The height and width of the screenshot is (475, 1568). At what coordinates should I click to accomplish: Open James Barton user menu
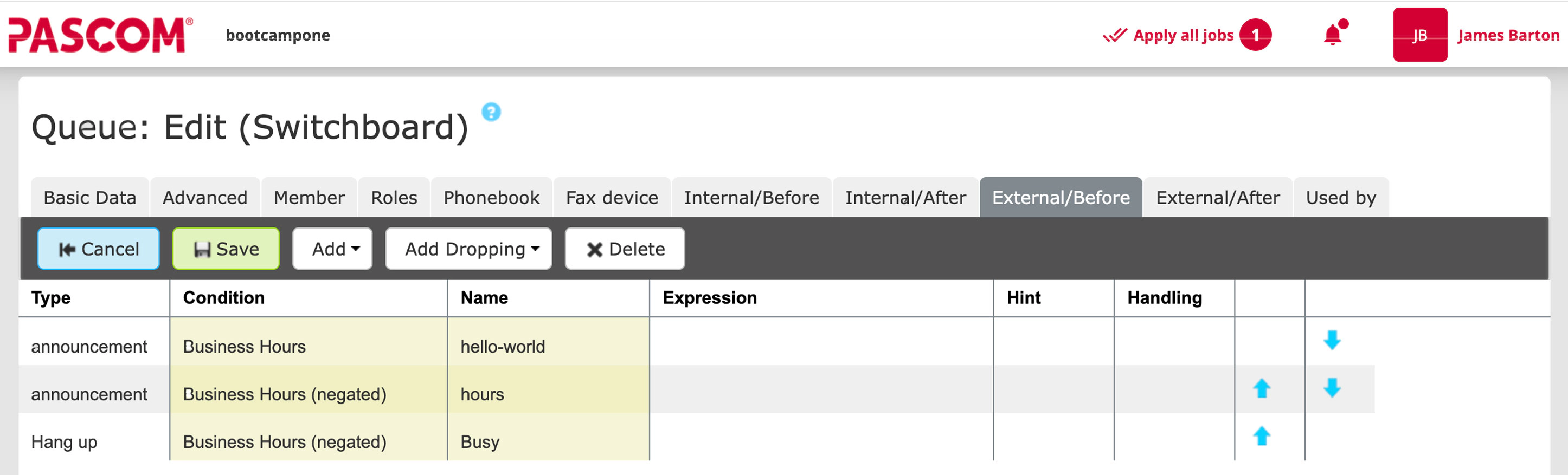click(1508, 35)
